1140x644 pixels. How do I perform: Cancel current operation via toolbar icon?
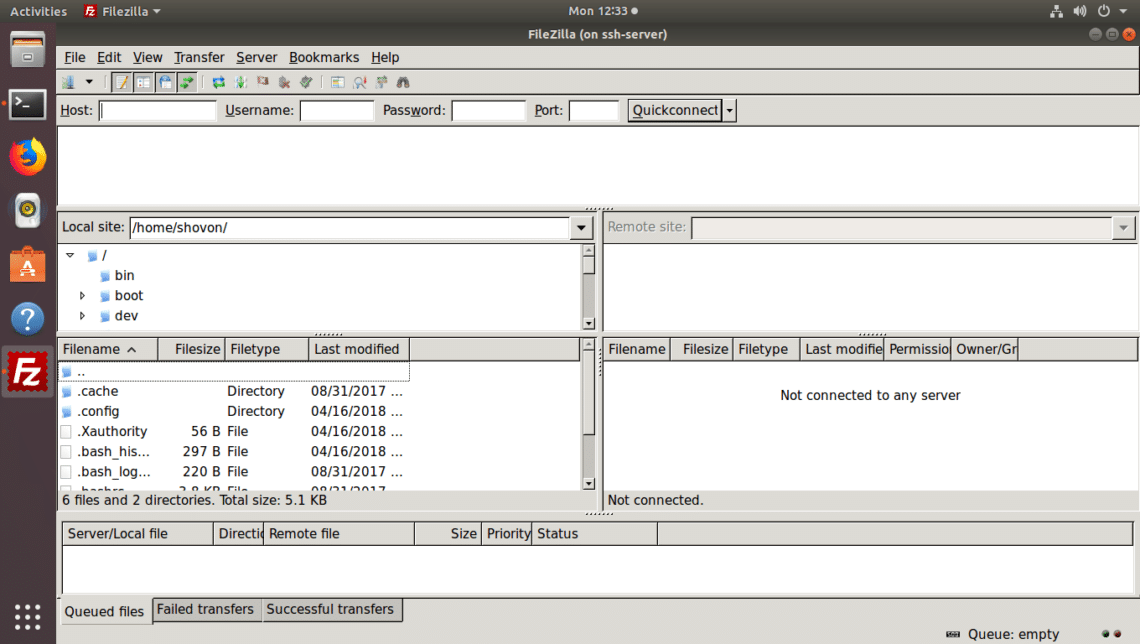tap(263, 82)
